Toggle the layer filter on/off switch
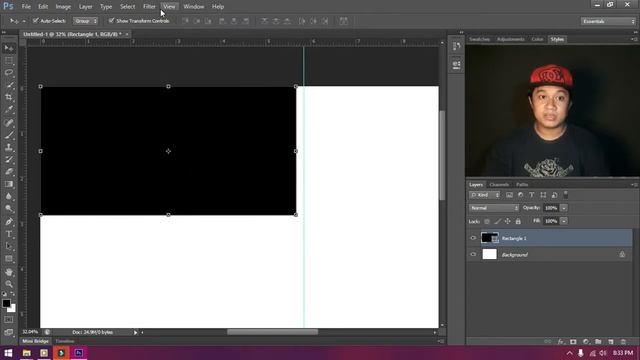The height and width of the screenshot is (360, 640). click(x=565, y=195)
